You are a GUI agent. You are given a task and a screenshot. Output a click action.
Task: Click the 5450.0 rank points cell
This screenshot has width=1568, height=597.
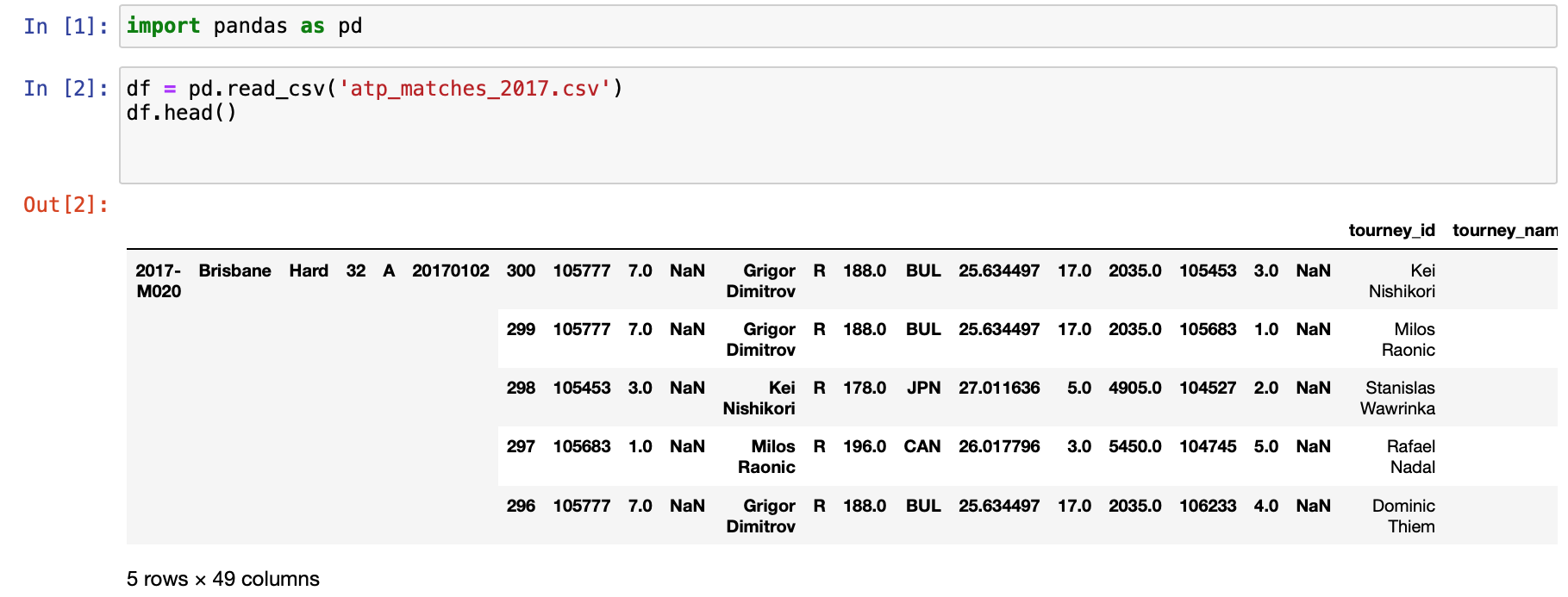(x=1134, y=446)
